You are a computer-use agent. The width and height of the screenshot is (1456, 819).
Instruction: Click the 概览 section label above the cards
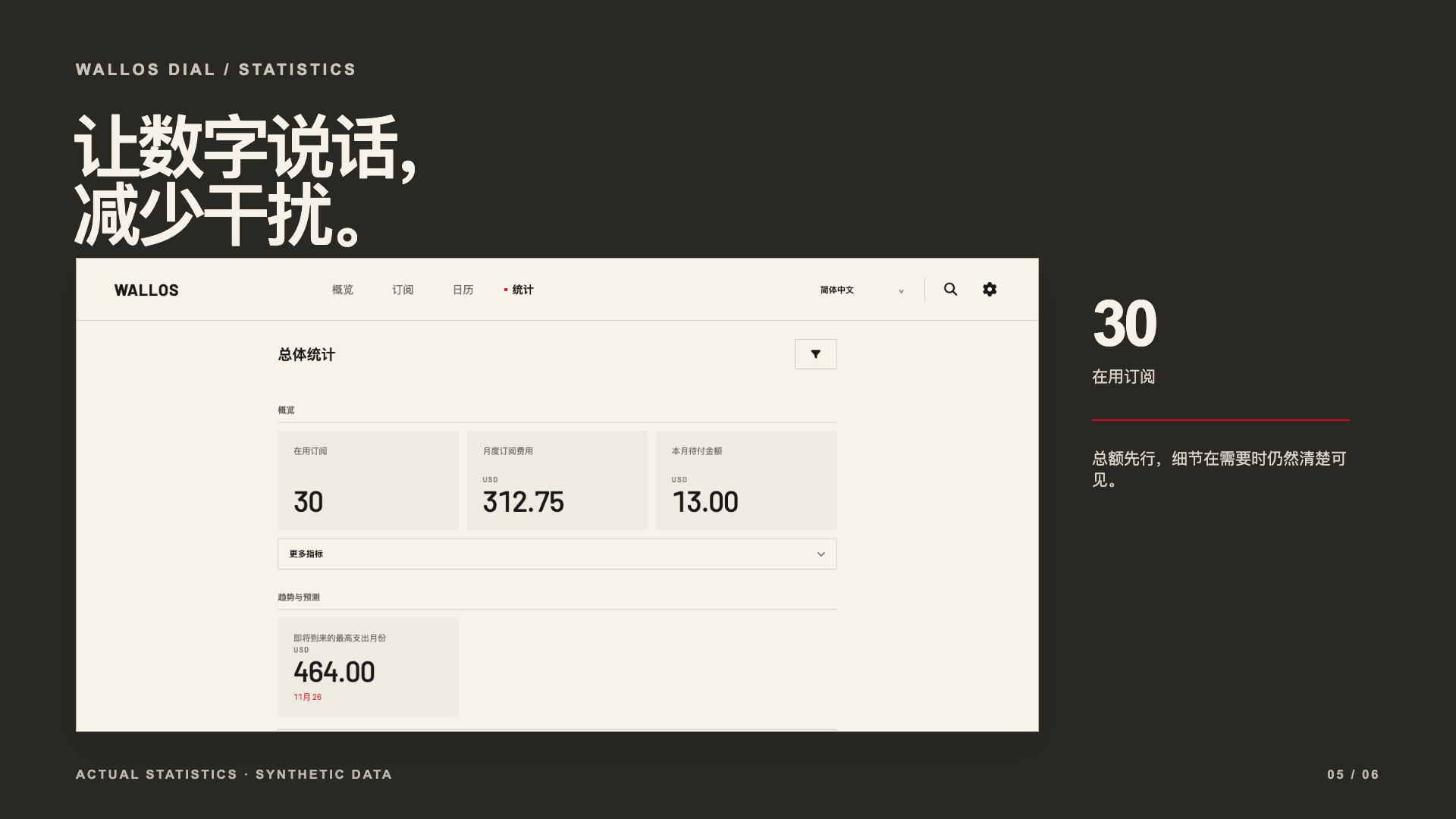[286, 410]
